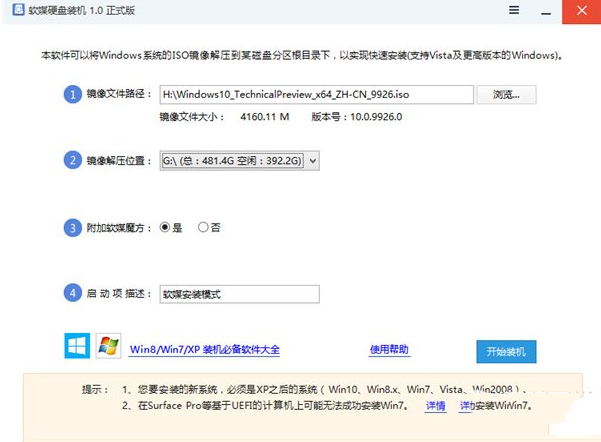Select the 是 radio option
Screen dimensions: 601x442
click(165, 227)
